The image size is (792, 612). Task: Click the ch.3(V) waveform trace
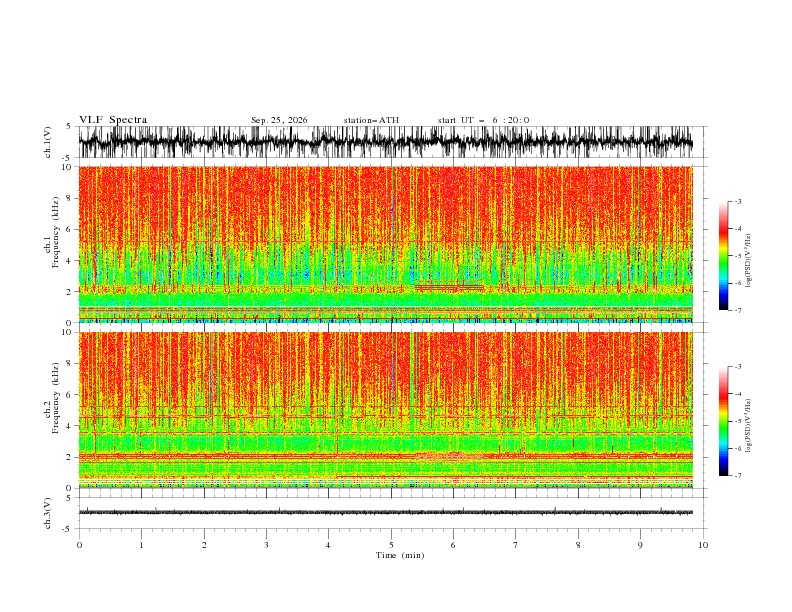386,513
